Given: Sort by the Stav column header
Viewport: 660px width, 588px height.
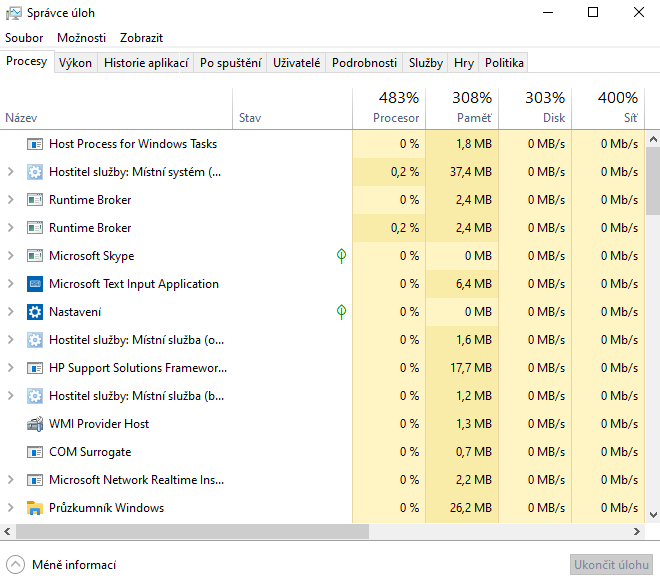Looking at the screenshot, I should click(x=293, y=109).
